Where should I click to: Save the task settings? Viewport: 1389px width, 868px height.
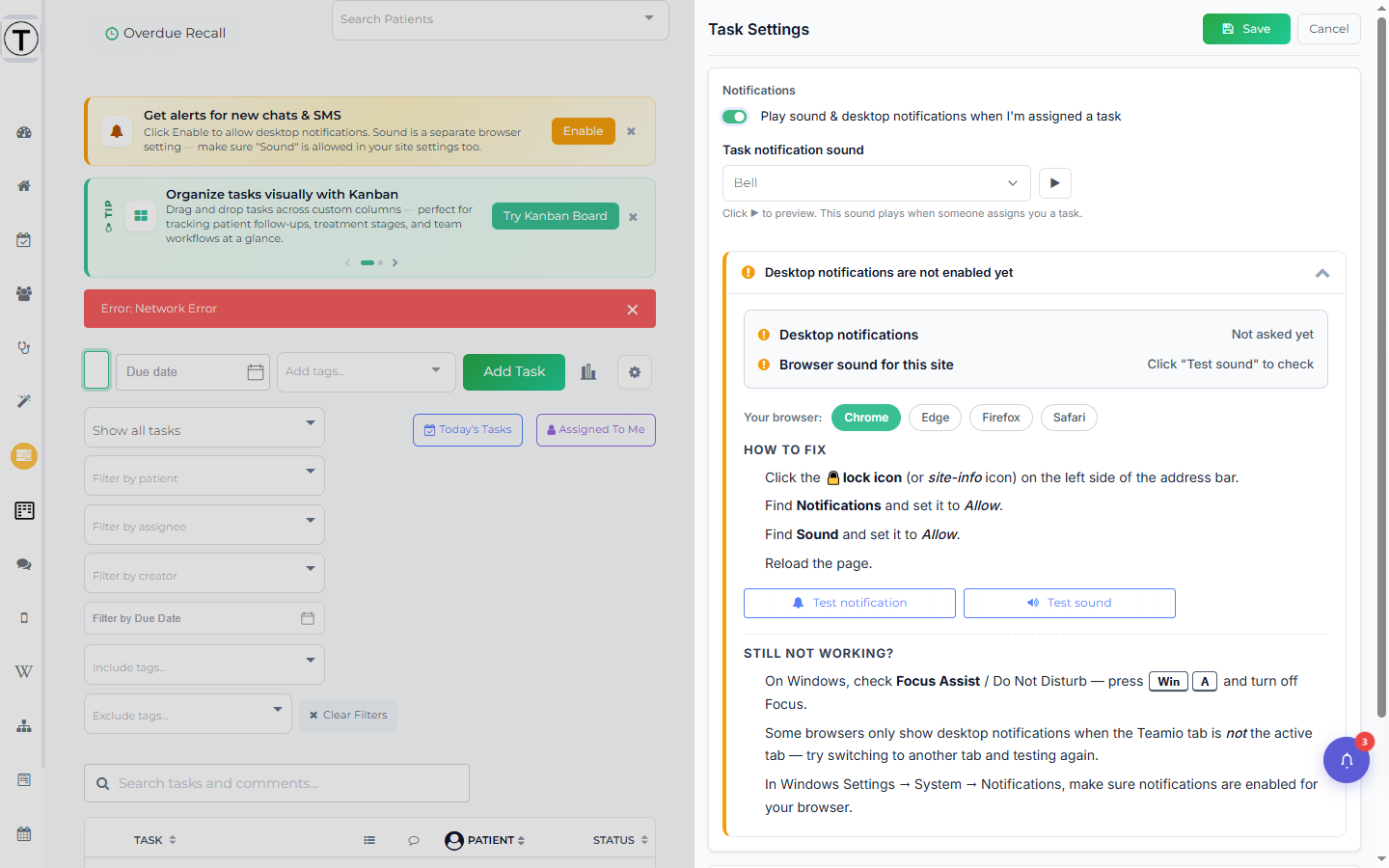(x=1246, y=29)
